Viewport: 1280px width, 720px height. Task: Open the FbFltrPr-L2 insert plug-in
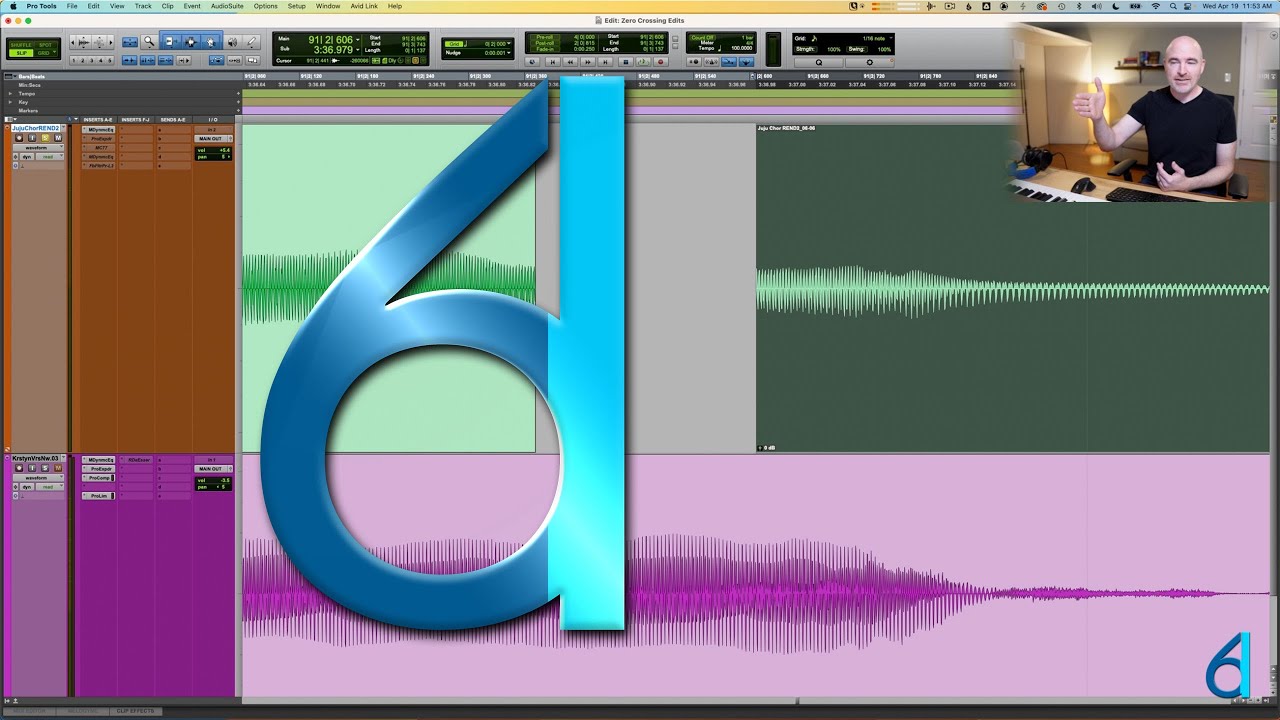click(100, 166)
